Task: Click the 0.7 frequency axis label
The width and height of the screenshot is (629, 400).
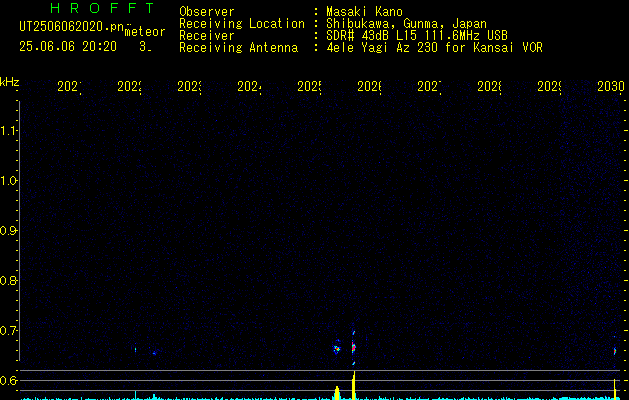Action: pyautogui.click(x=8, y=331)
